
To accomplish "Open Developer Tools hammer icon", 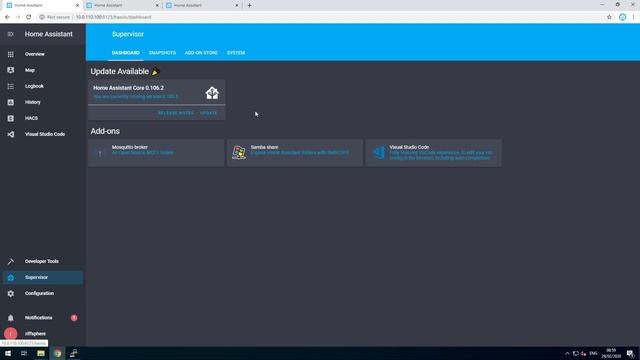I will click(11, 261).
